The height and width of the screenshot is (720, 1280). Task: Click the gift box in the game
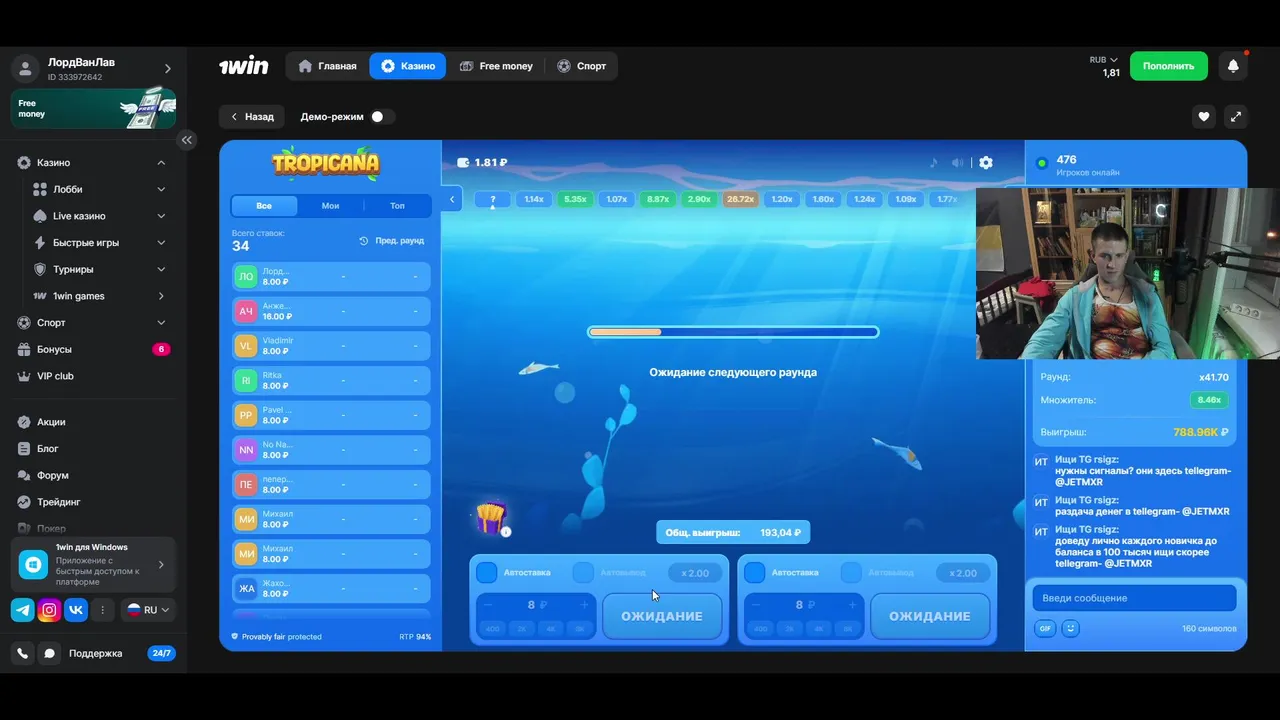[x=491, y=518]
